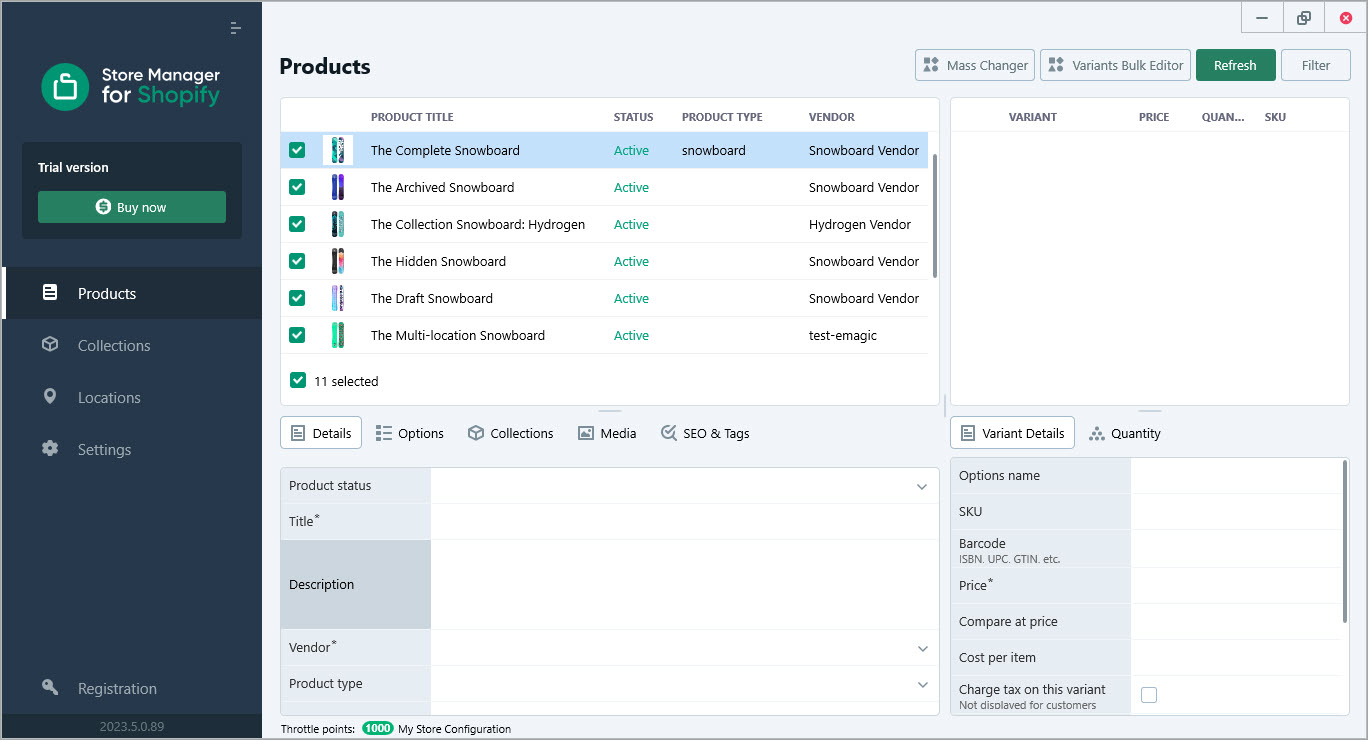1368x740 pixels.
Task: Click the SEO & Tags tab icon
Action: [x=669, y=433]
